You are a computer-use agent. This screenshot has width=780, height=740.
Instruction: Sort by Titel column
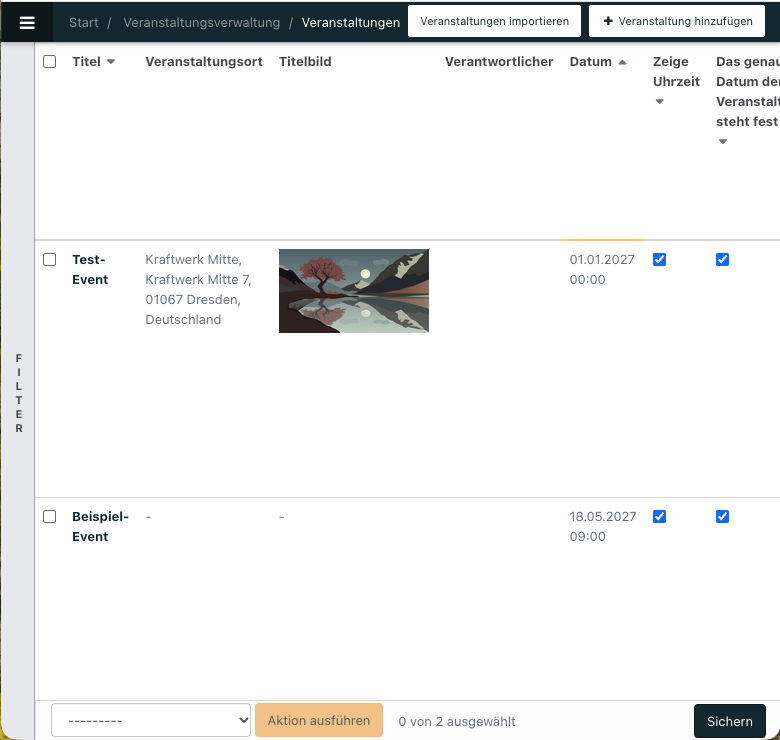click(x=86, y=62)
